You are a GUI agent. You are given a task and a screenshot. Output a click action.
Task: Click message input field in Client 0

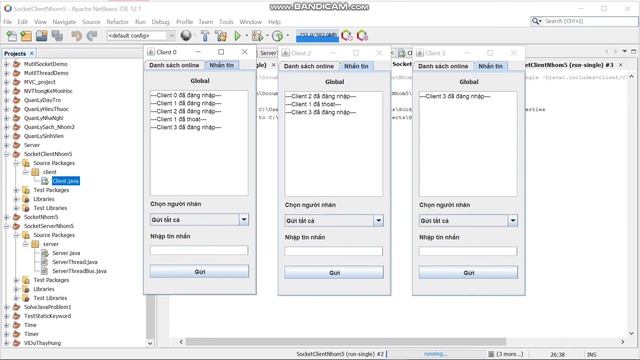199,250
